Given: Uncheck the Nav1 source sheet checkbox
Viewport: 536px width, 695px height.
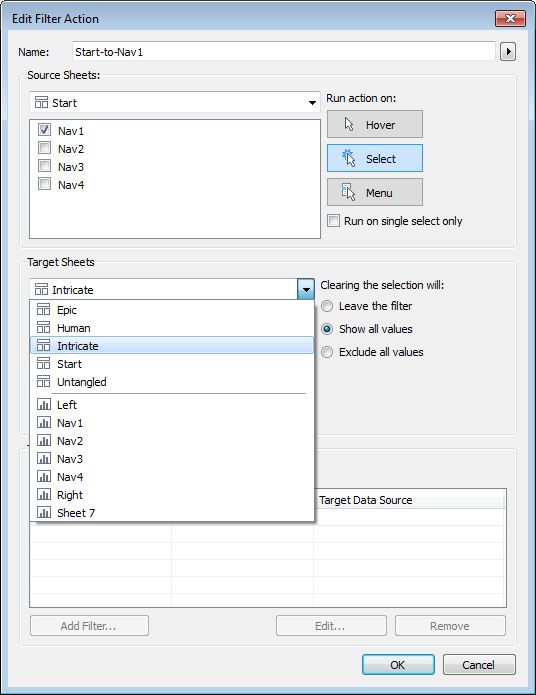Looking at the screenshot, I should [x=44, y=130].
